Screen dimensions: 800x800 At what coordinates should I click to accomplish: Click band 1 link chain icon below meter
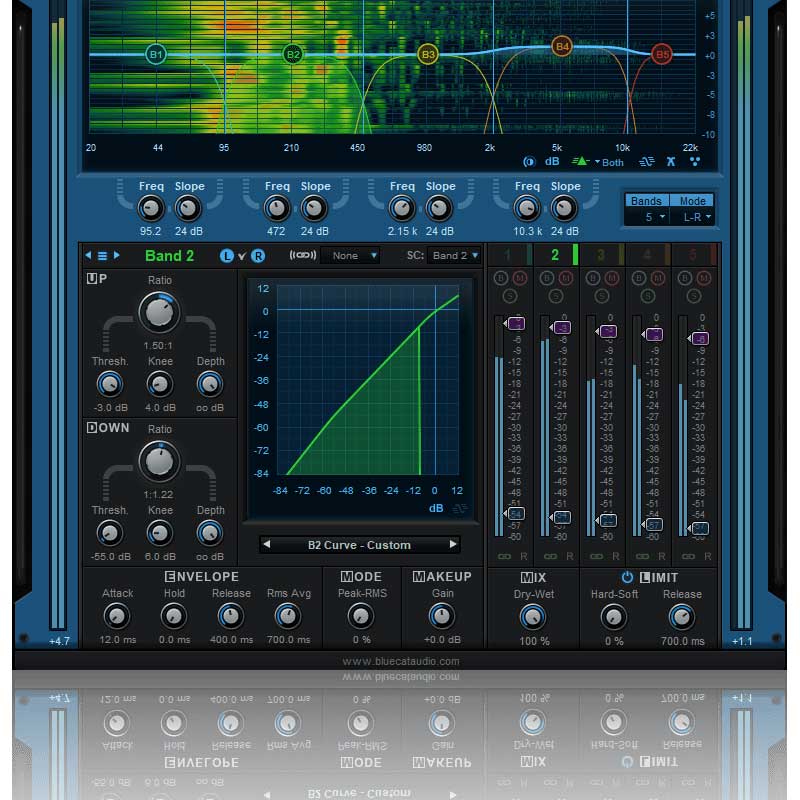tap(504, 556)
